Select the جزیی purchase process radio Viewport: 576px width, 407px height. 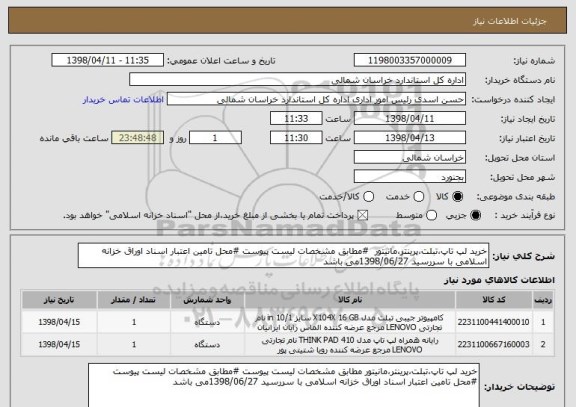click(x=475, y=216)
